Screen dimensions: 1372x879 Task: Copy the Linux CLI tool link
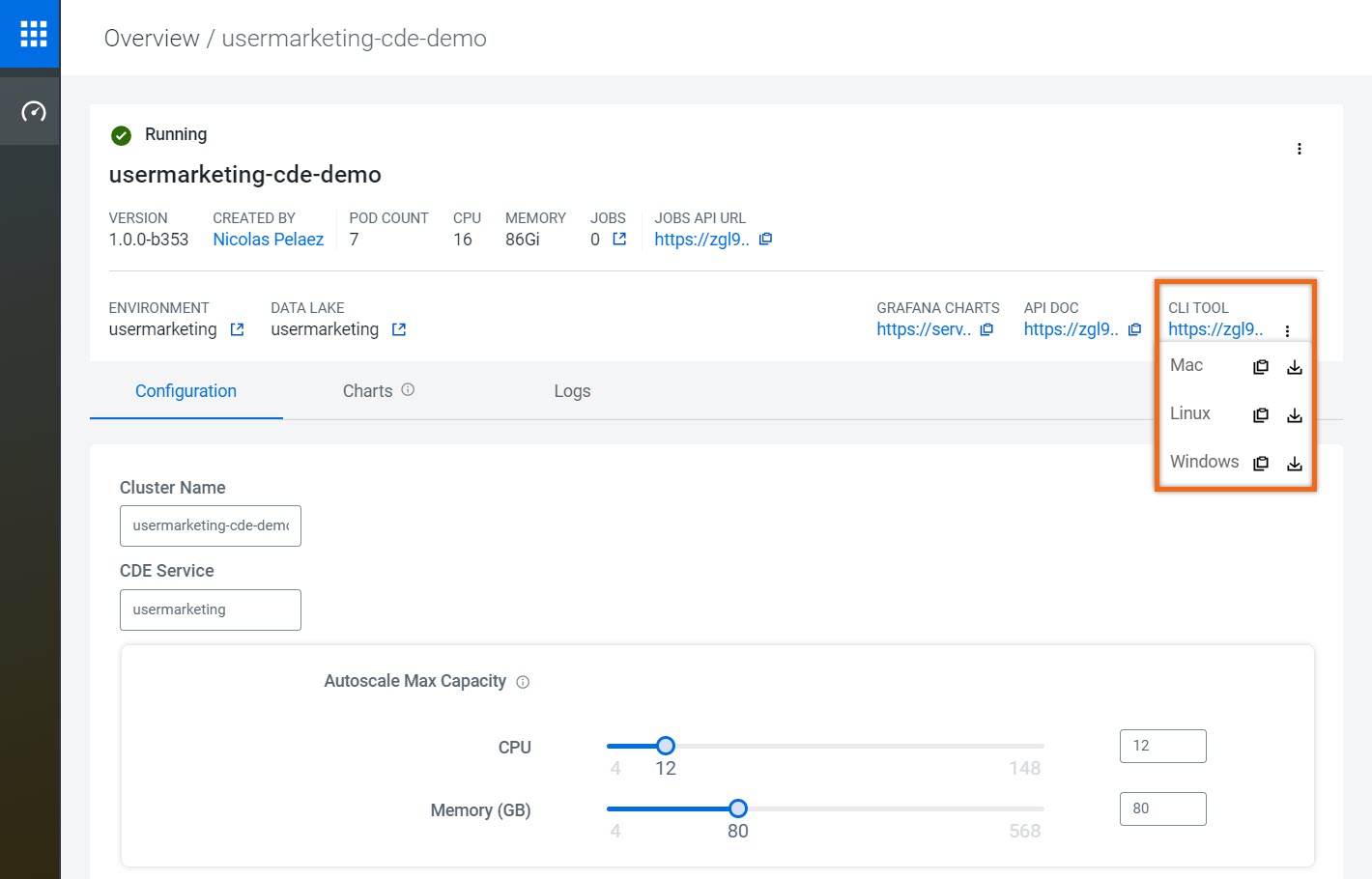[1261, 415]
